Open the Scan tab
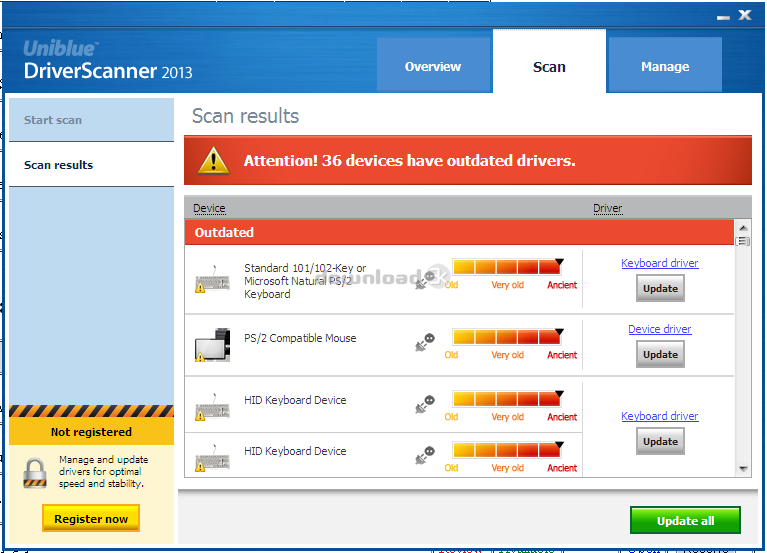 [x=549, y=62]
